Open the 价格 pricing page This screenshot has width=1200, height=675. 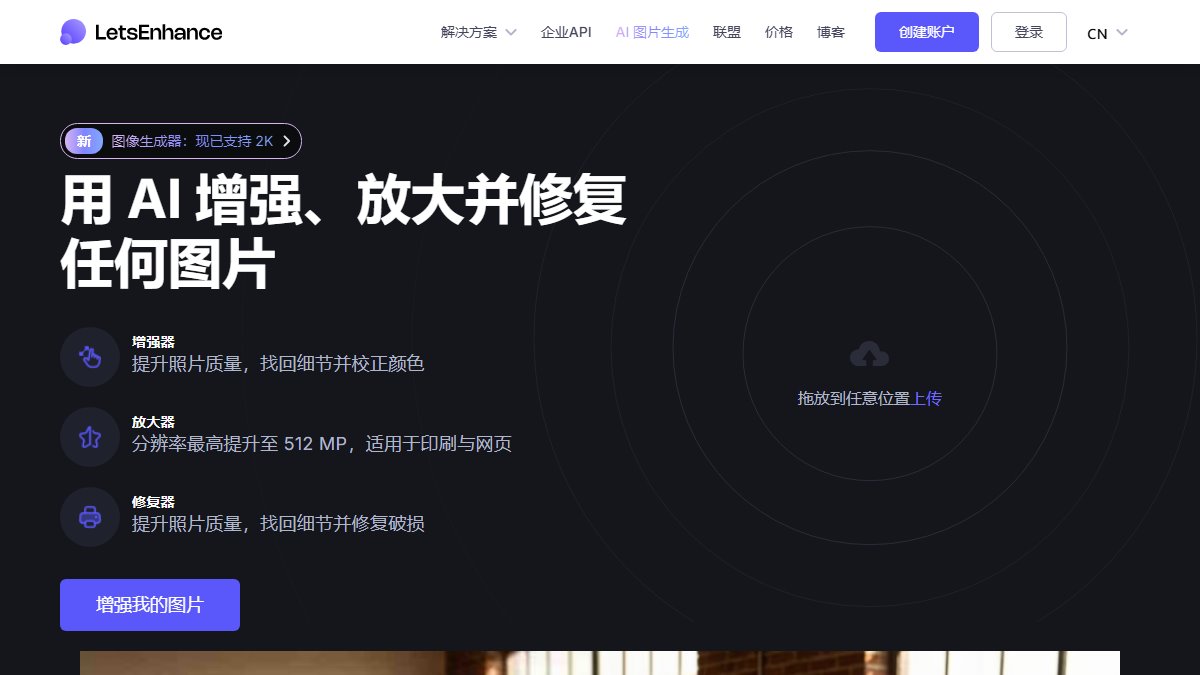779,32
